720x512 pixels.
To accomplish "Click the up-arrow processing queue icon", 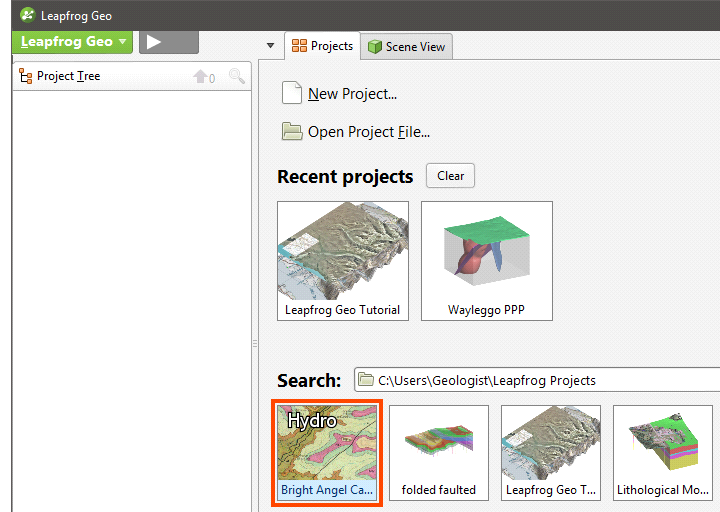I will coord(200,76).
